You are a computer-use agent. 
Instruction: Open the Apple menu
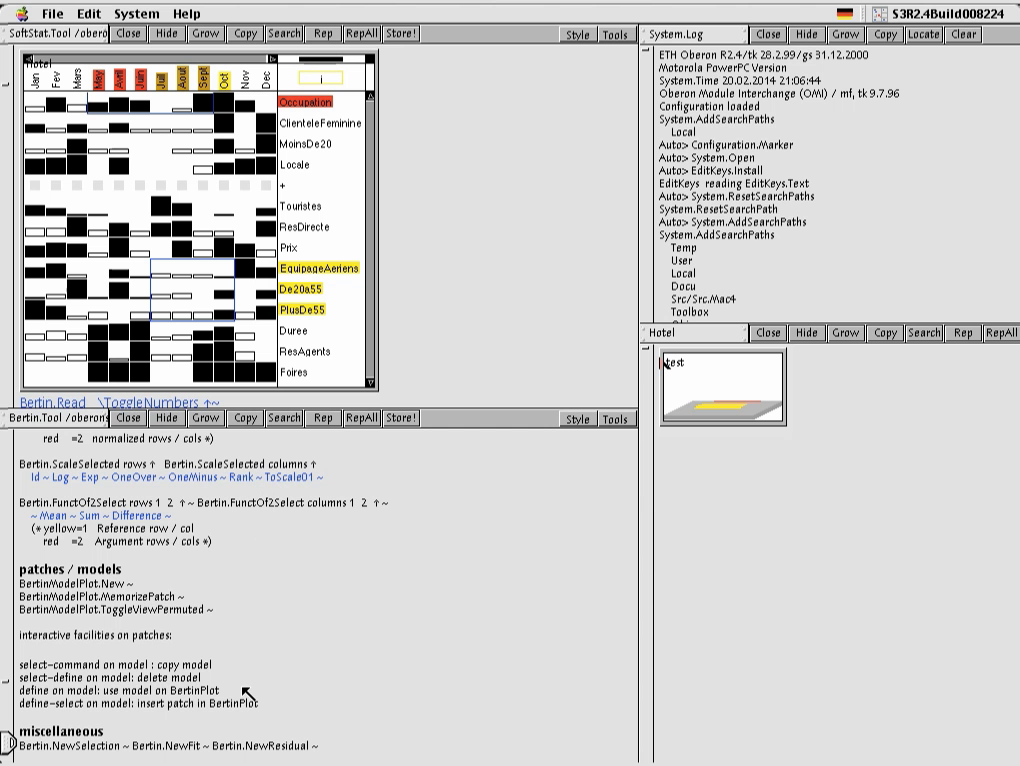coord(22,14)
